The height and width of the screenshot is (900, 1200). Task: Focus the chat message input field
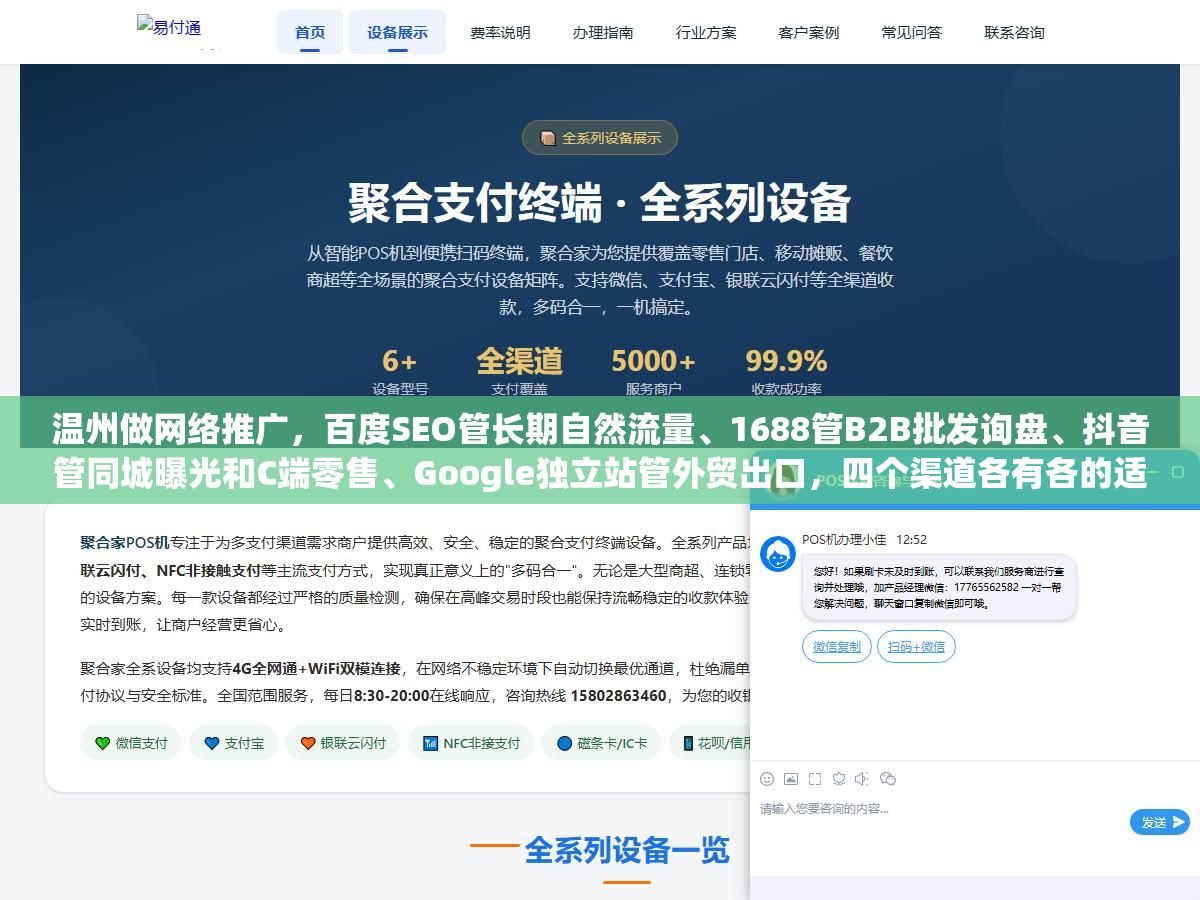point(940,825)
